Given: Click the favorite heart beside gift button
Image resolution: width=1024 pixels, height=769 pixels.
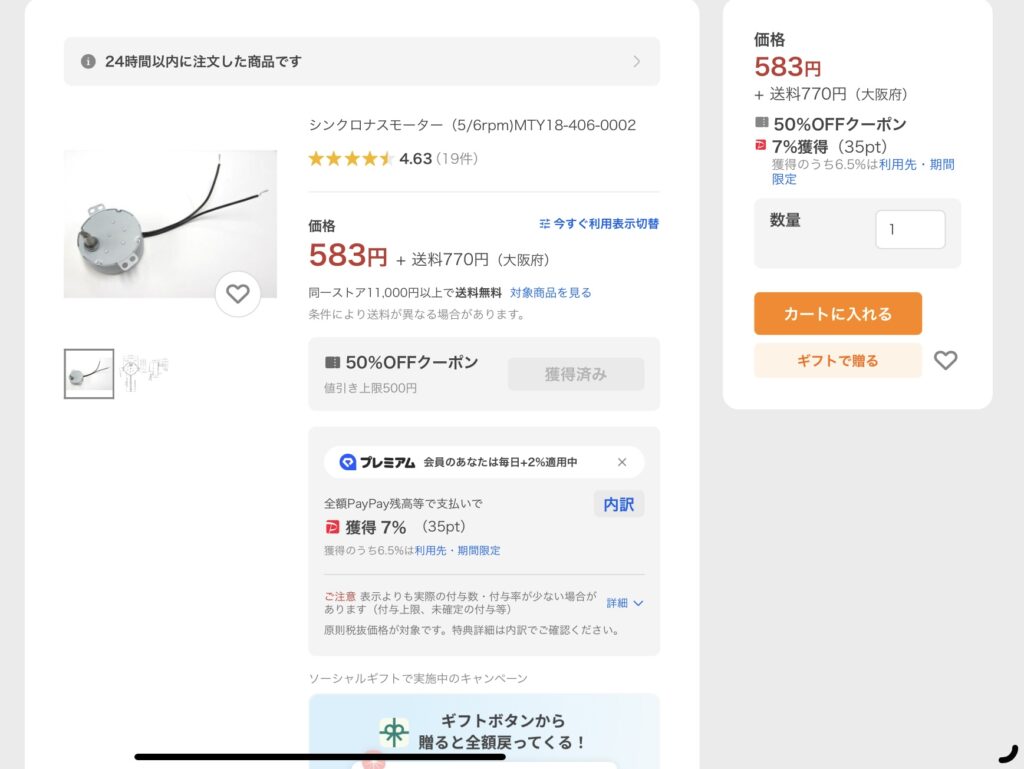Looking at the screenshot, I should [x=945, y=360].
